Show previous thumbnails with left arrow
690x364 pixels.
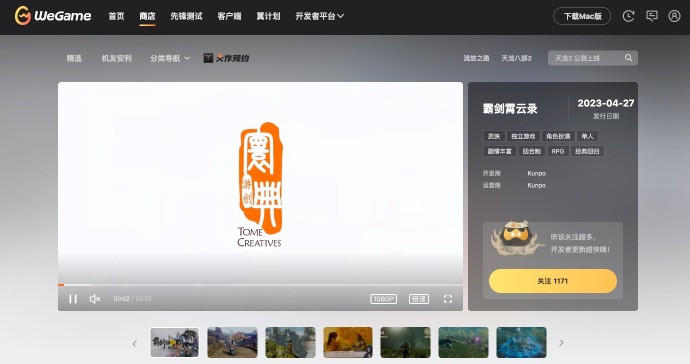pyautogui.click(x=134, y=343)
